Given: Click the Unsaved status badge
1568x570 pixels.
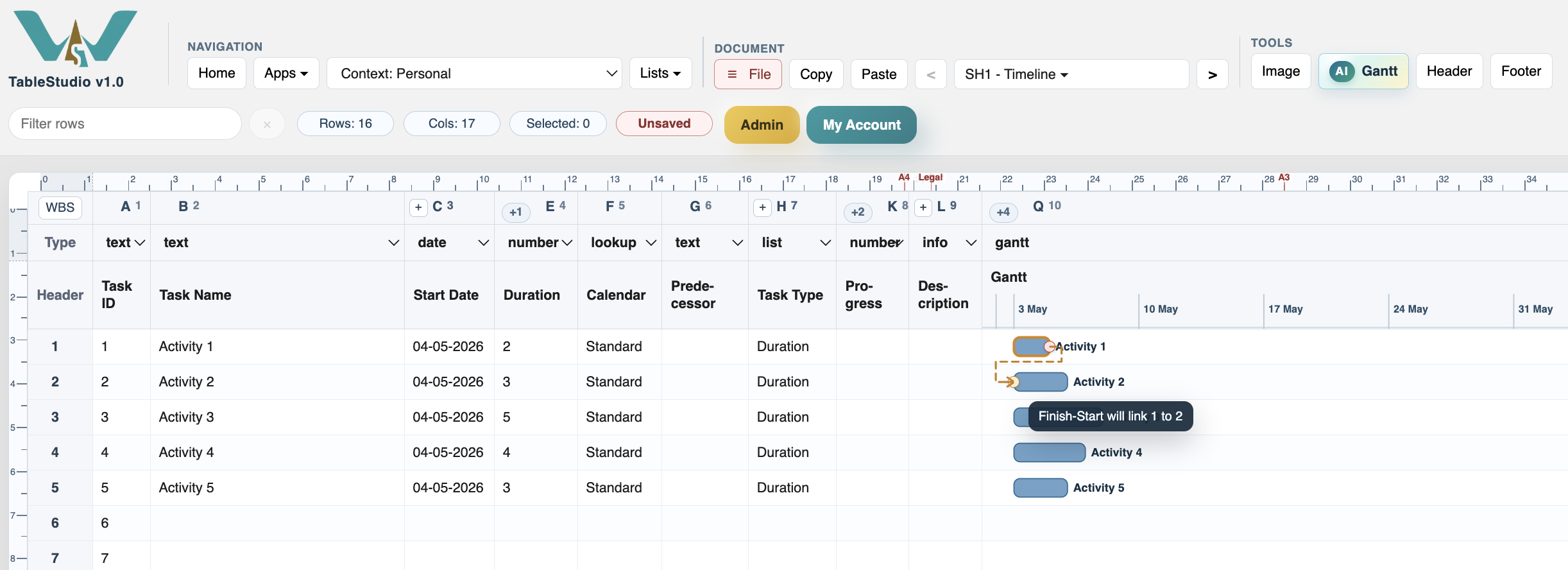Looking at the screenshot, I should pos(664,123).
